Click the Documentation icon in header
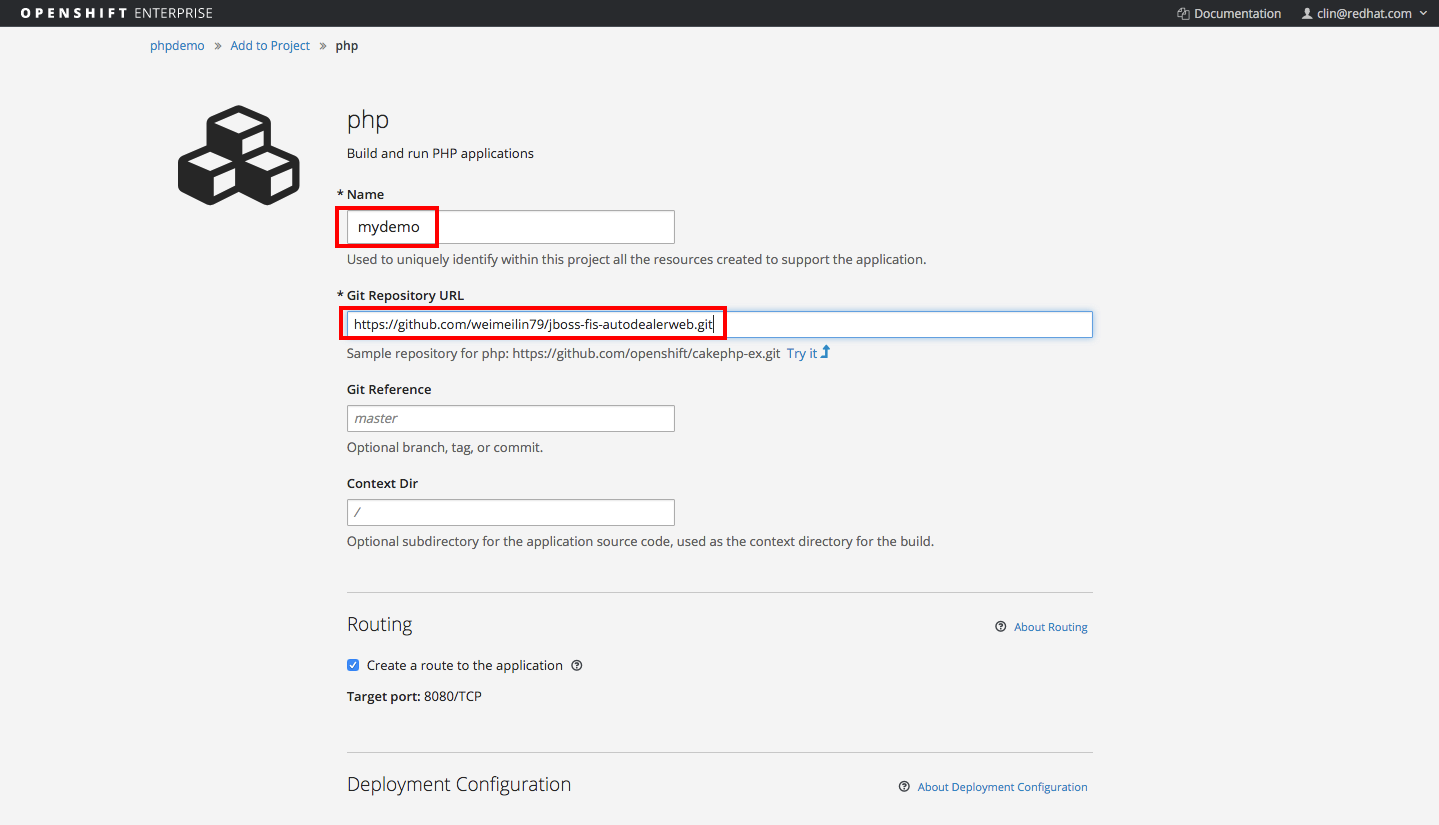Screen dimensions: 1439x825 tap(1183, 14)
